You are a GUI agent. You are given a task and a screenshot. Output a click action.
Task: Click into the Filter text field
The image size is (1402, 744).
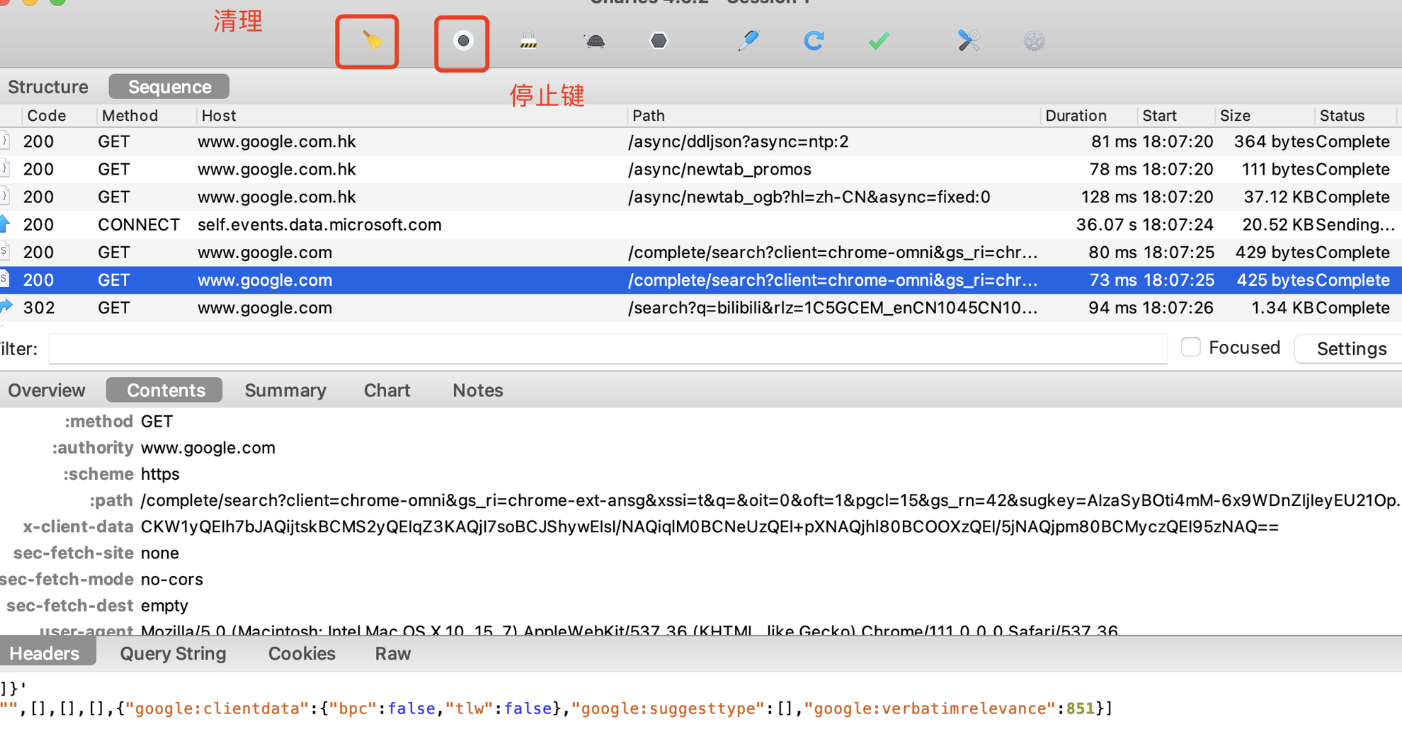tap(608, 348)
